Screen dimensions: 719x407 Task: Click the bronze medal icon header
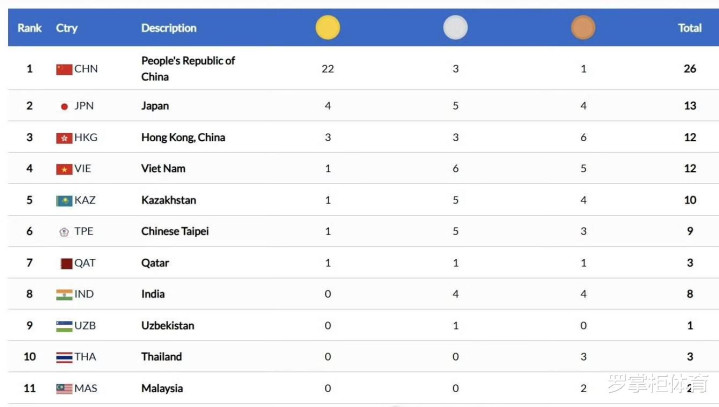pyautogui.click(x=583, y=28)
